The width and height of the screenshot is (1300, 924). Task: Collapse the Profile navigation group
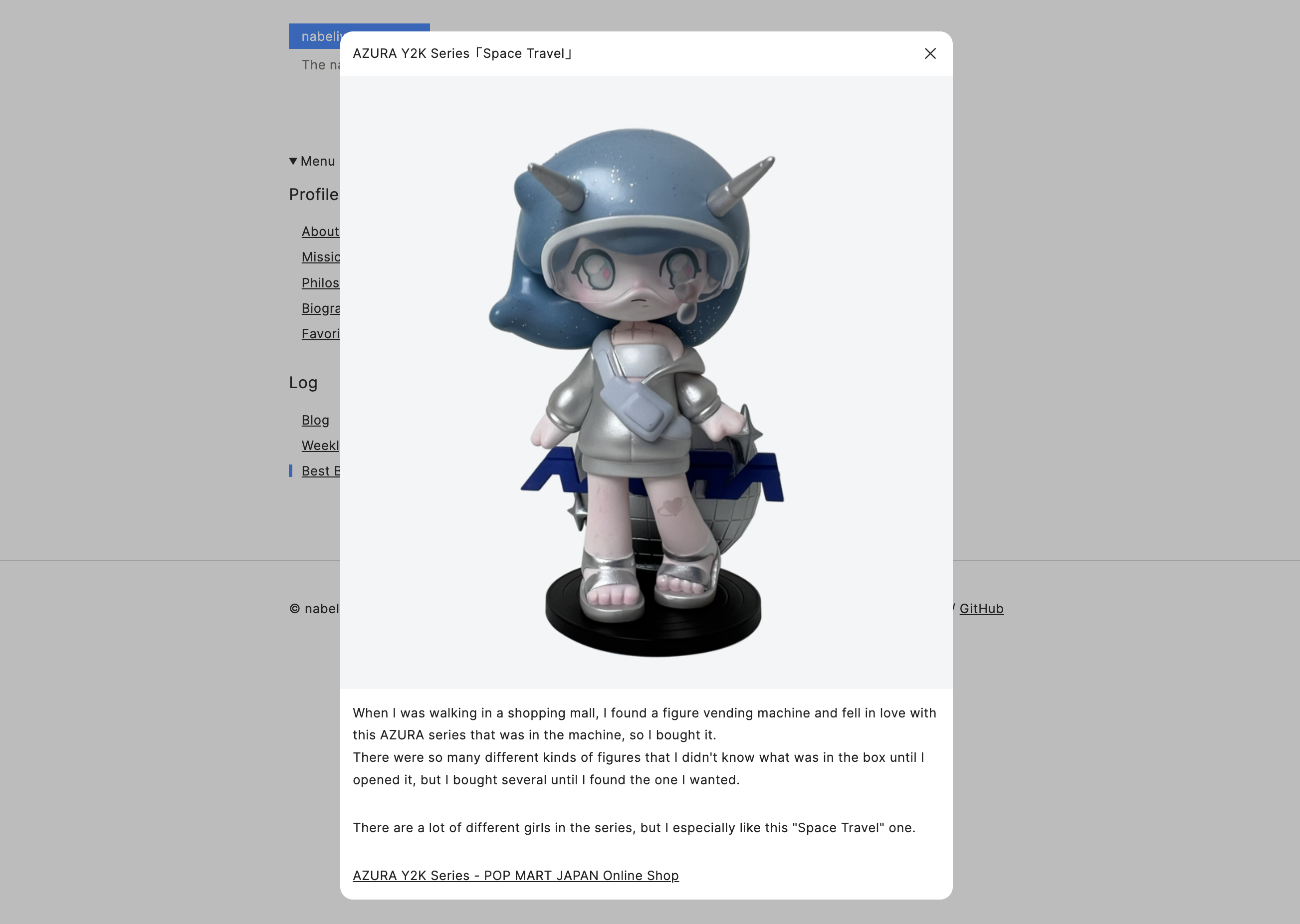pyautogui.click(x=313, y=193)
